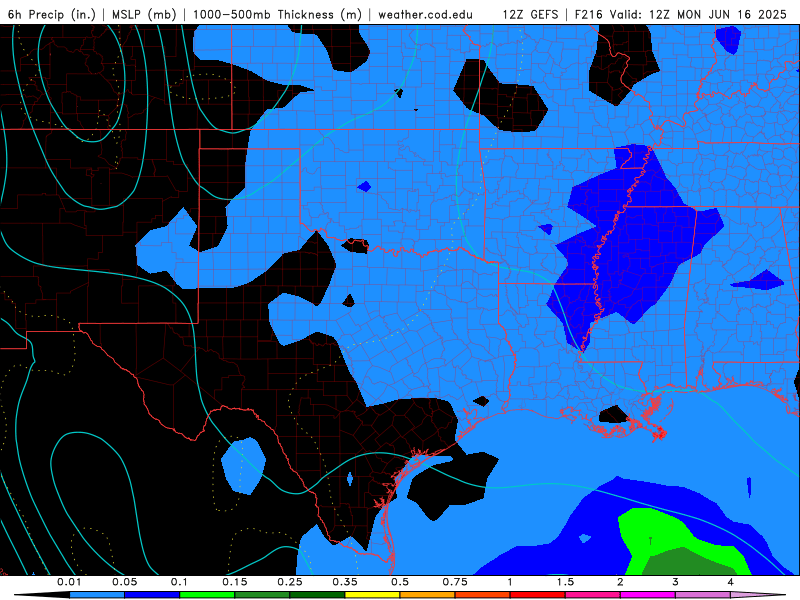The height and width of the screenshot is (600, 800).
Task: Click the bright green 0.1–0.15 legend swatch
Action: point(207,595)
